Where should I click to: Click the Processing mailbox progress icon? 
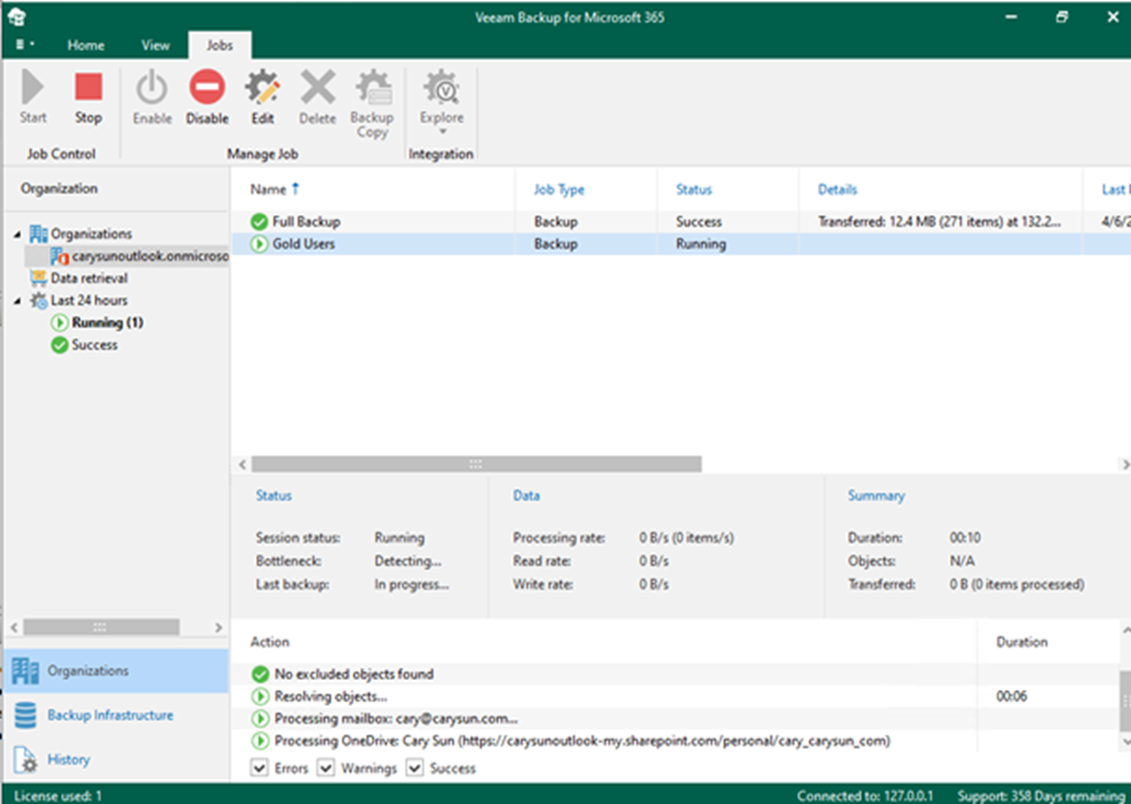[260, 719]
